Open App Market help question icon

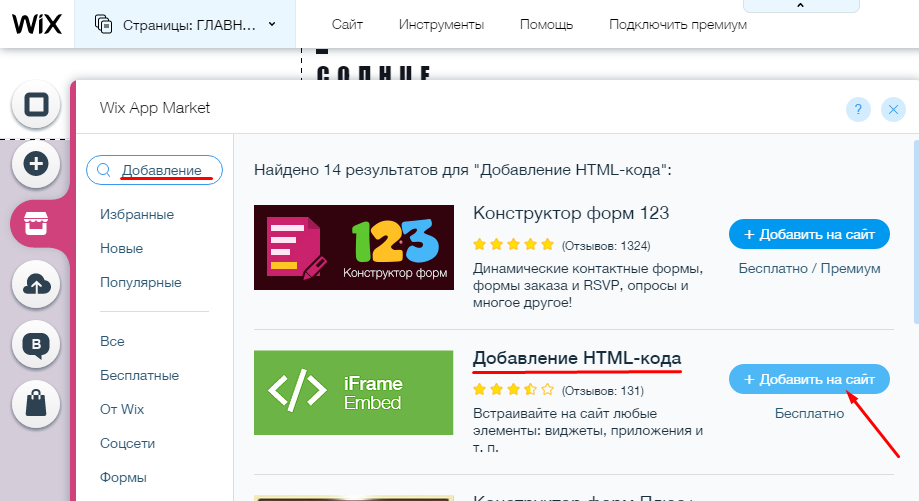(858, 109)
